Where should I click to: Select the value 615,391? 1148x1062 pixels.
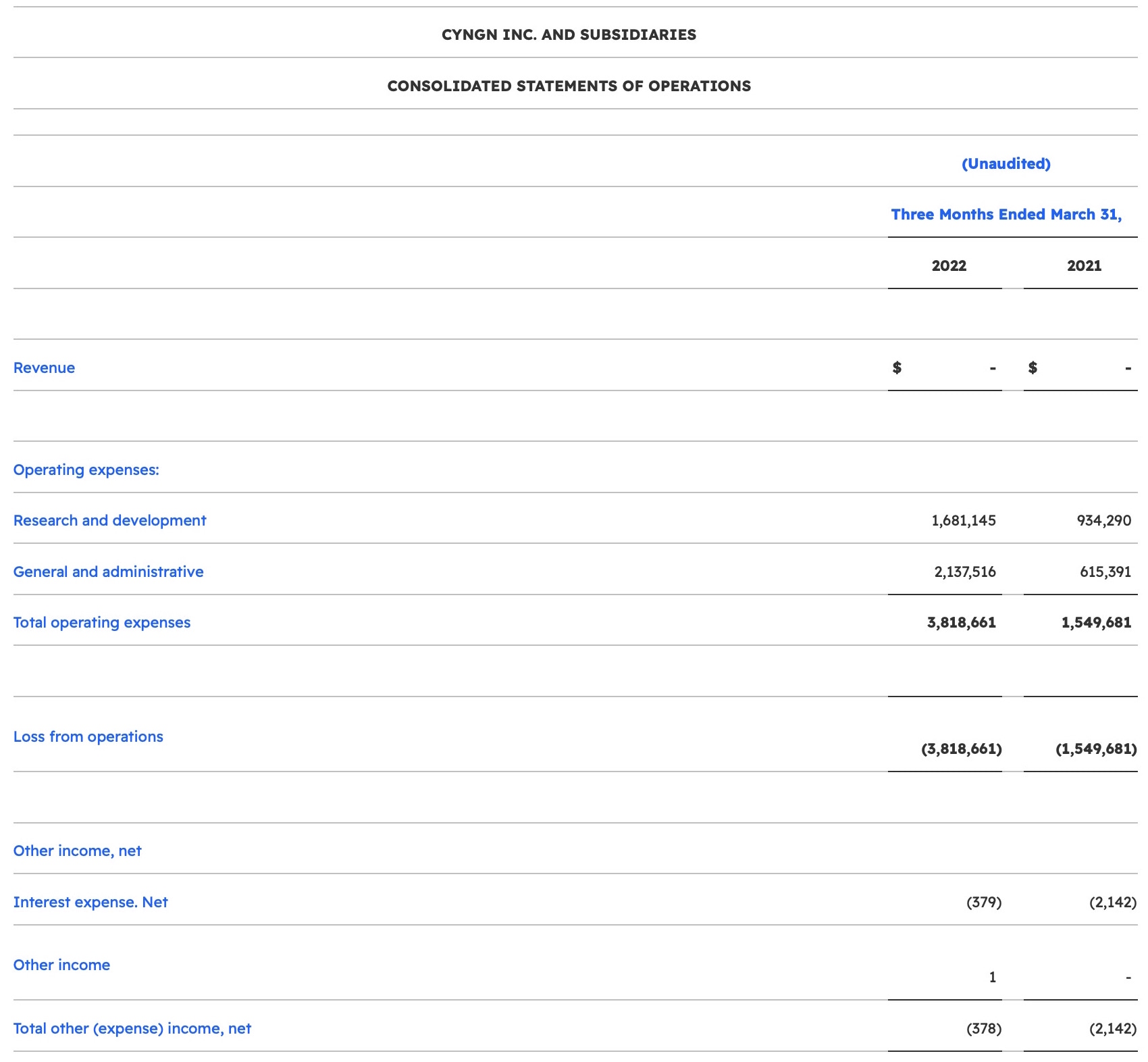[1105, 572]
